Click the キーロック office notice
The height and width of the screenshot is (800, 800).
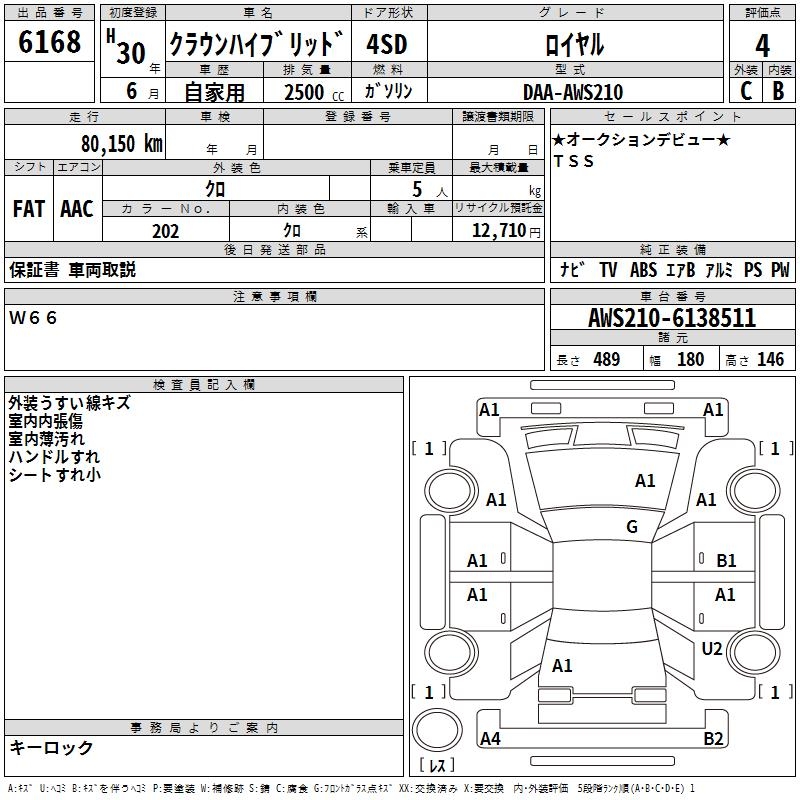[52, 748]
